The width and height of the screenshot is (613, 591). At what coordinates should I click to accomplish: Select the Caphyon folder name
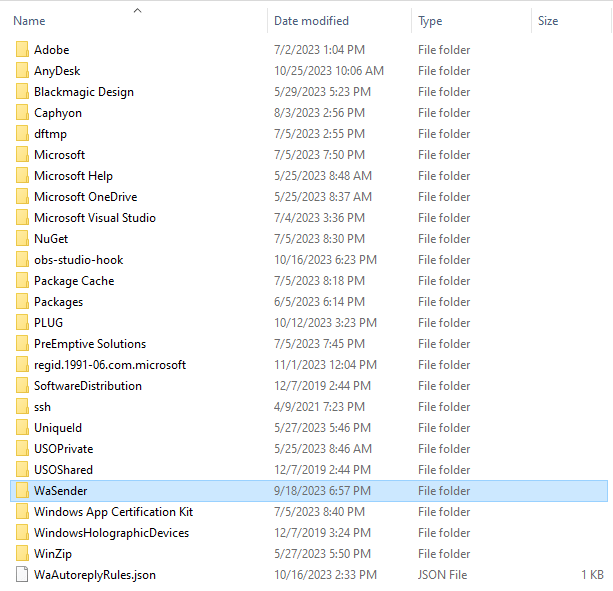click(x=58, y=113)
